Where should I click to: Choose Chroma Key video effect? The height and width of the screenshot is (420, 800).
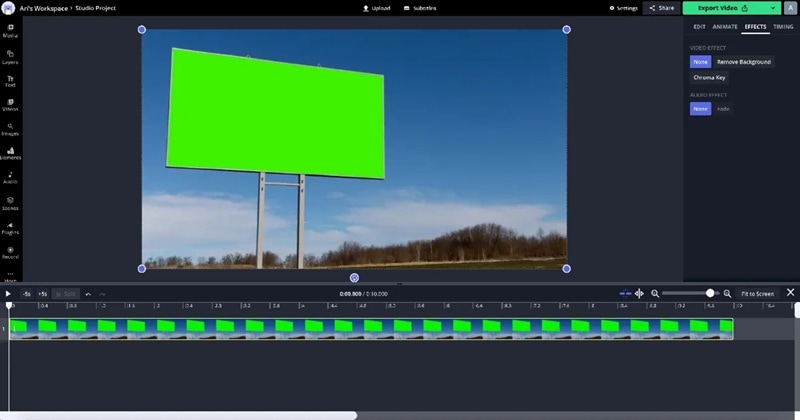click(x=709, y=78)
